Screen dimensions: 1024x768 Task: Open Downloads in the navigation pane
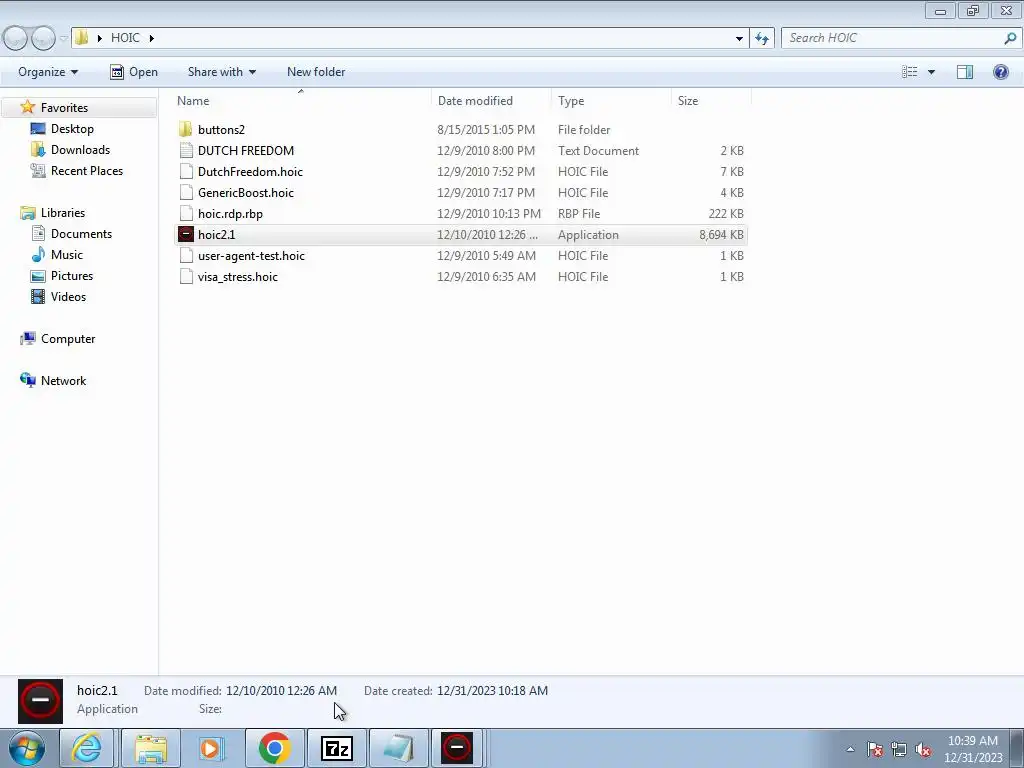[x=80, y=150]
